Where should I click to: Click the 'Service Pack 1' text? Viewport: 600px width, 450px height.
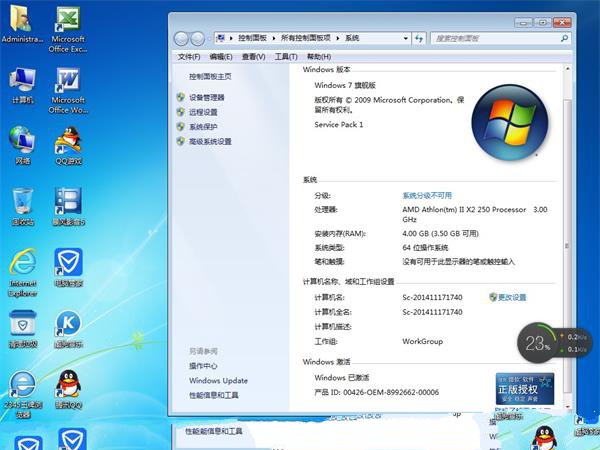click(339, 124)
